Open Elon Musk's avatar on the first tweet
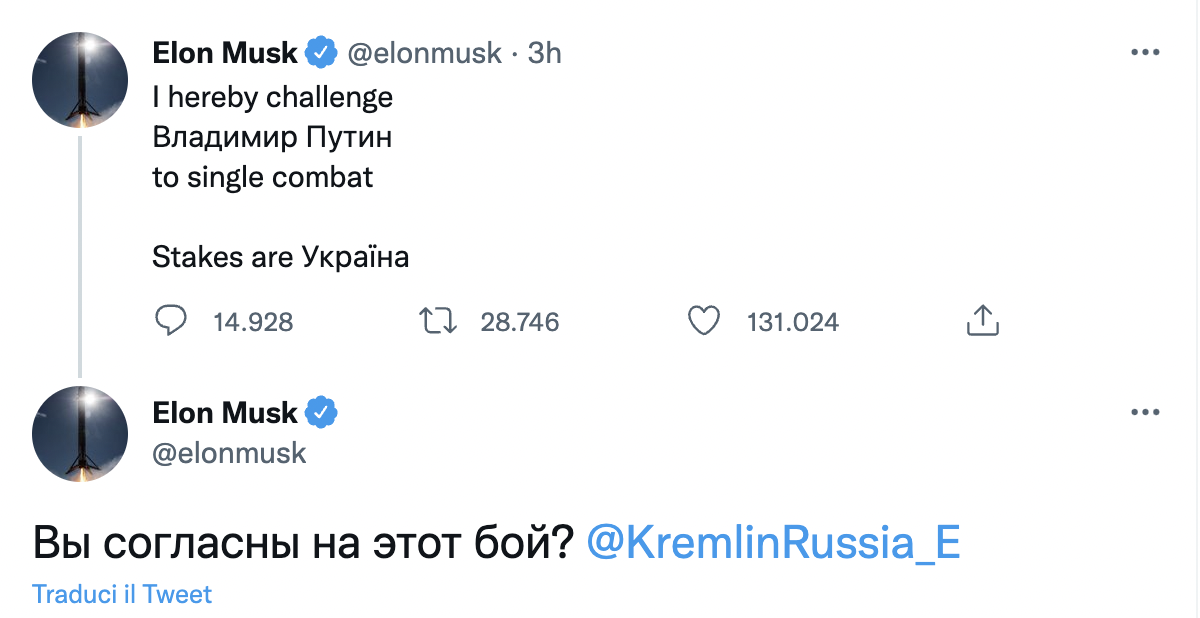 (80, 79)
